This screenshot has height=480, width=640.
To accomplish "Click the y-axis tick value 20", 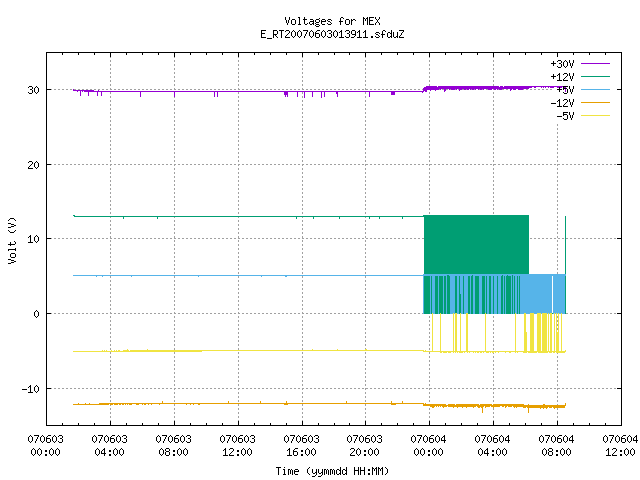I will (x=33, y=165).
